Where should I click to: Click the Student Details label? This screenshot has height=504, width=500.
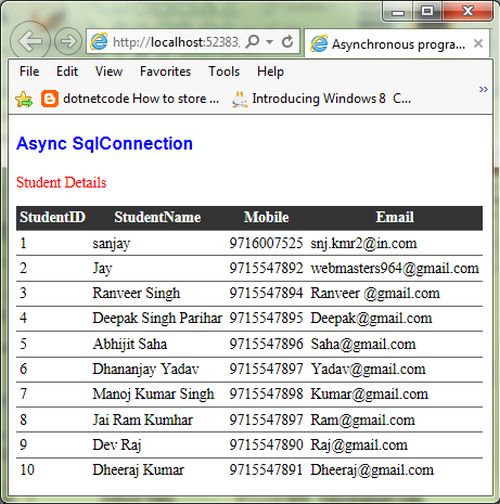tap(61, 182)
